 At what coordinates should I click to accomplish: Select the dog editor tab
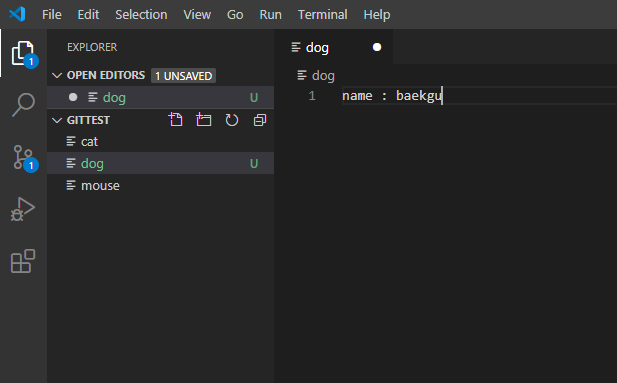pos(334,47)
